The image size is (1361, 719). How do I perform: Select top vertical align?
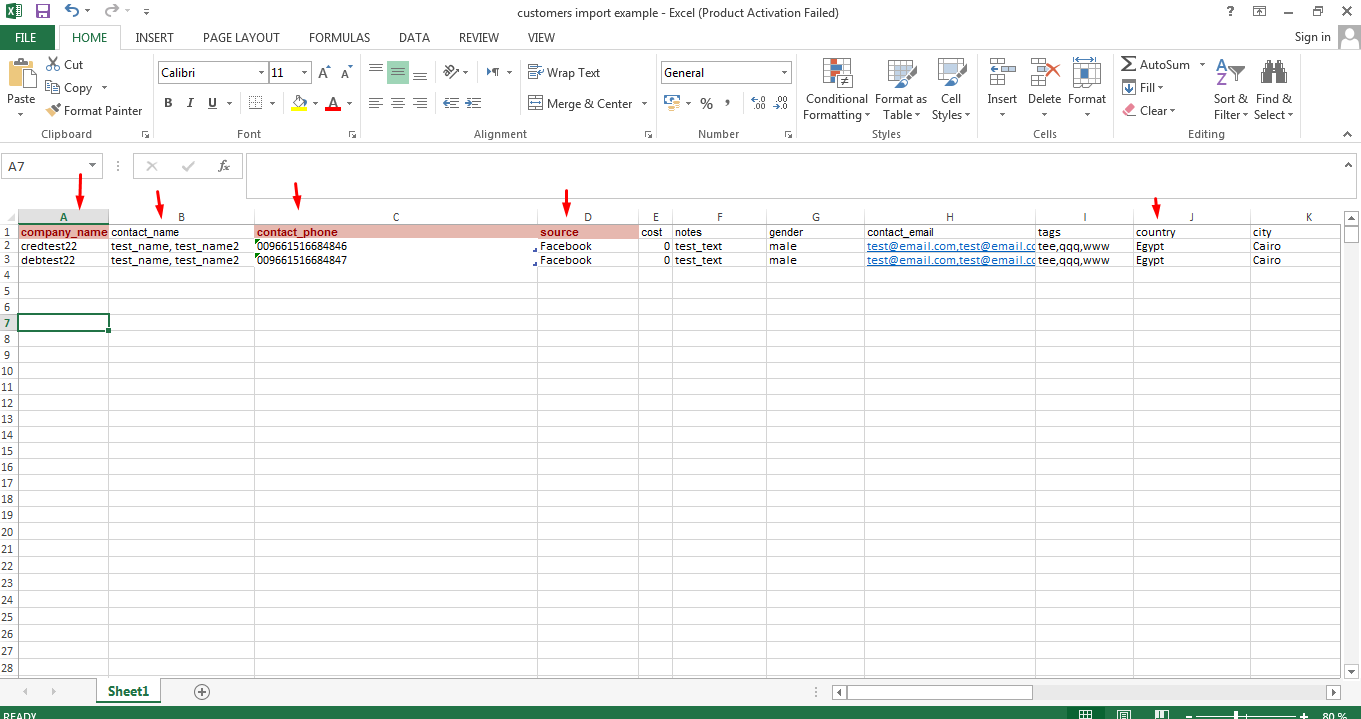tap(376, 72)
